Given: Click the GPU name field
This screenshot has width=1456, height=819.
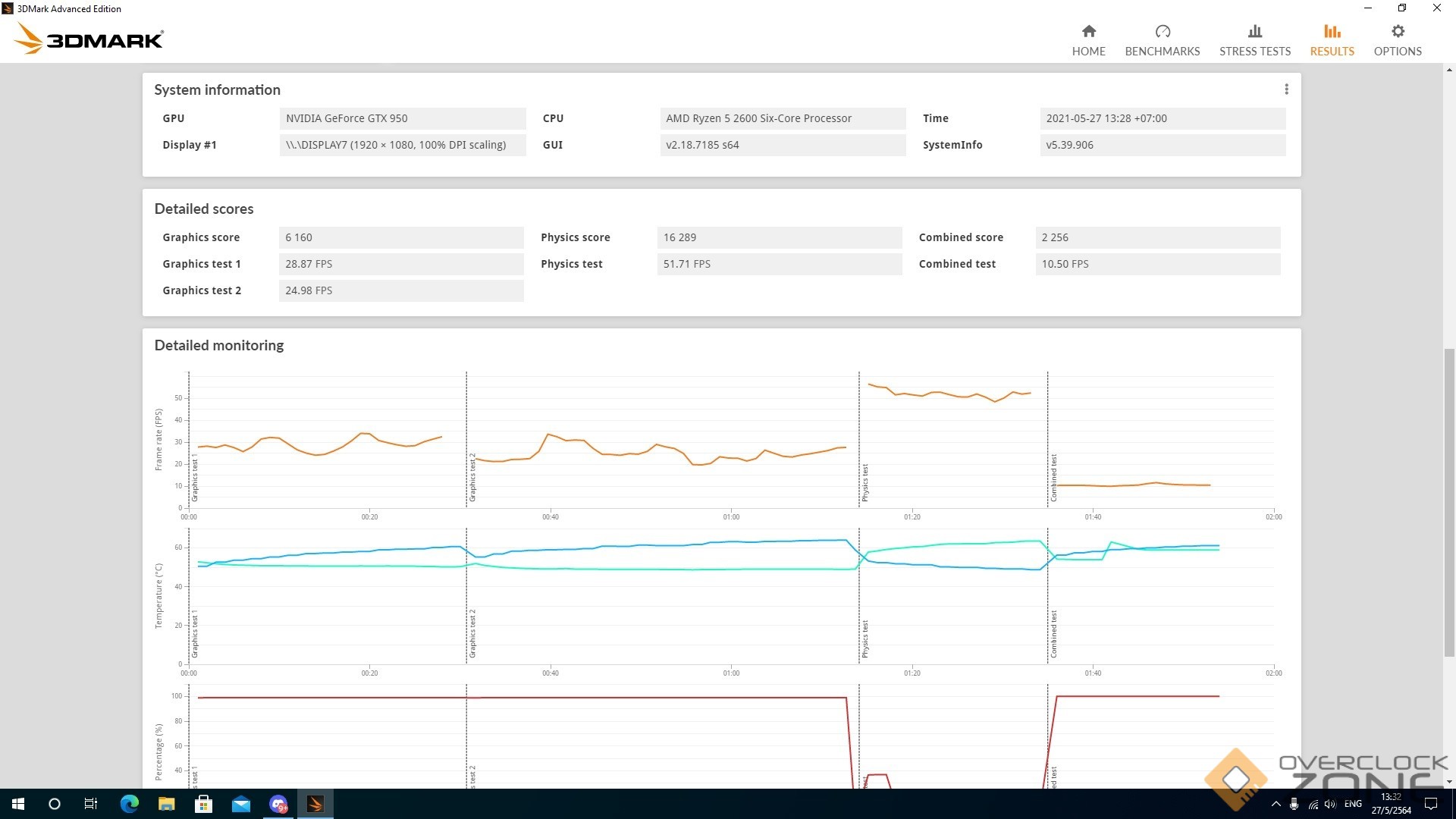Looking at the screenshot, I should 402,118.
